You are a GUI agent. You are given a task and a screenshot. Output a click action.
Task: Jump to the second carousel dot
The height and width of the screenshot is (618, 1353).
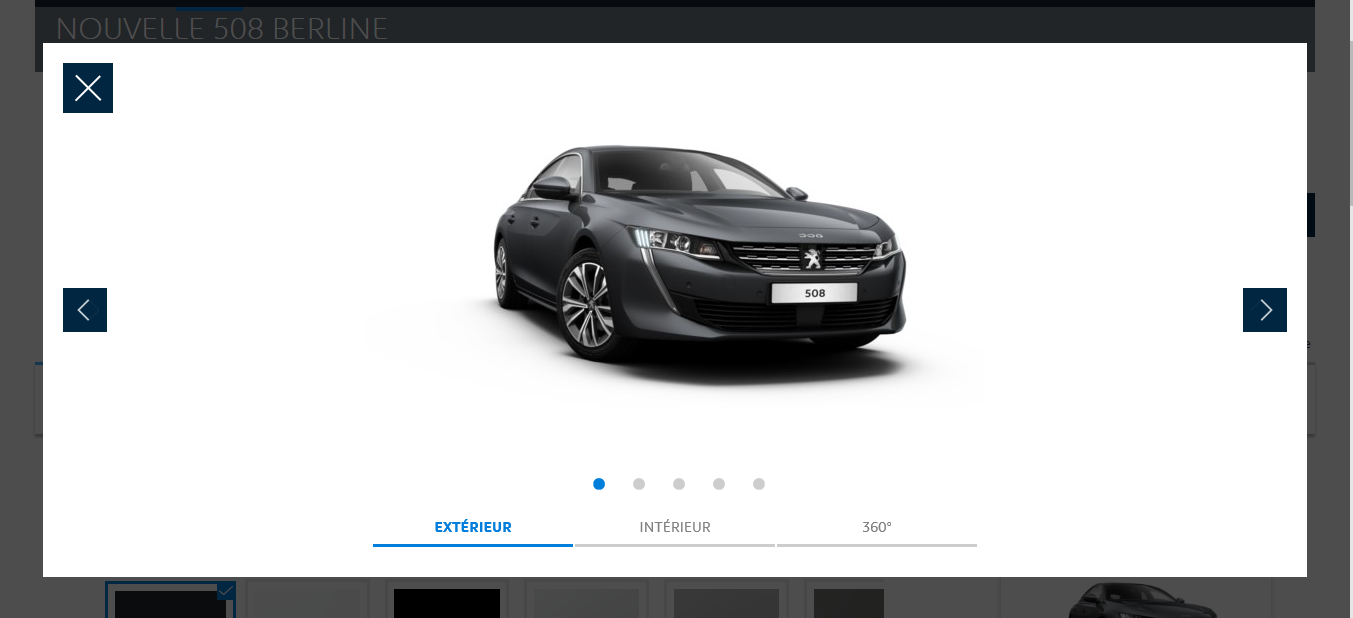coord(639,484)
